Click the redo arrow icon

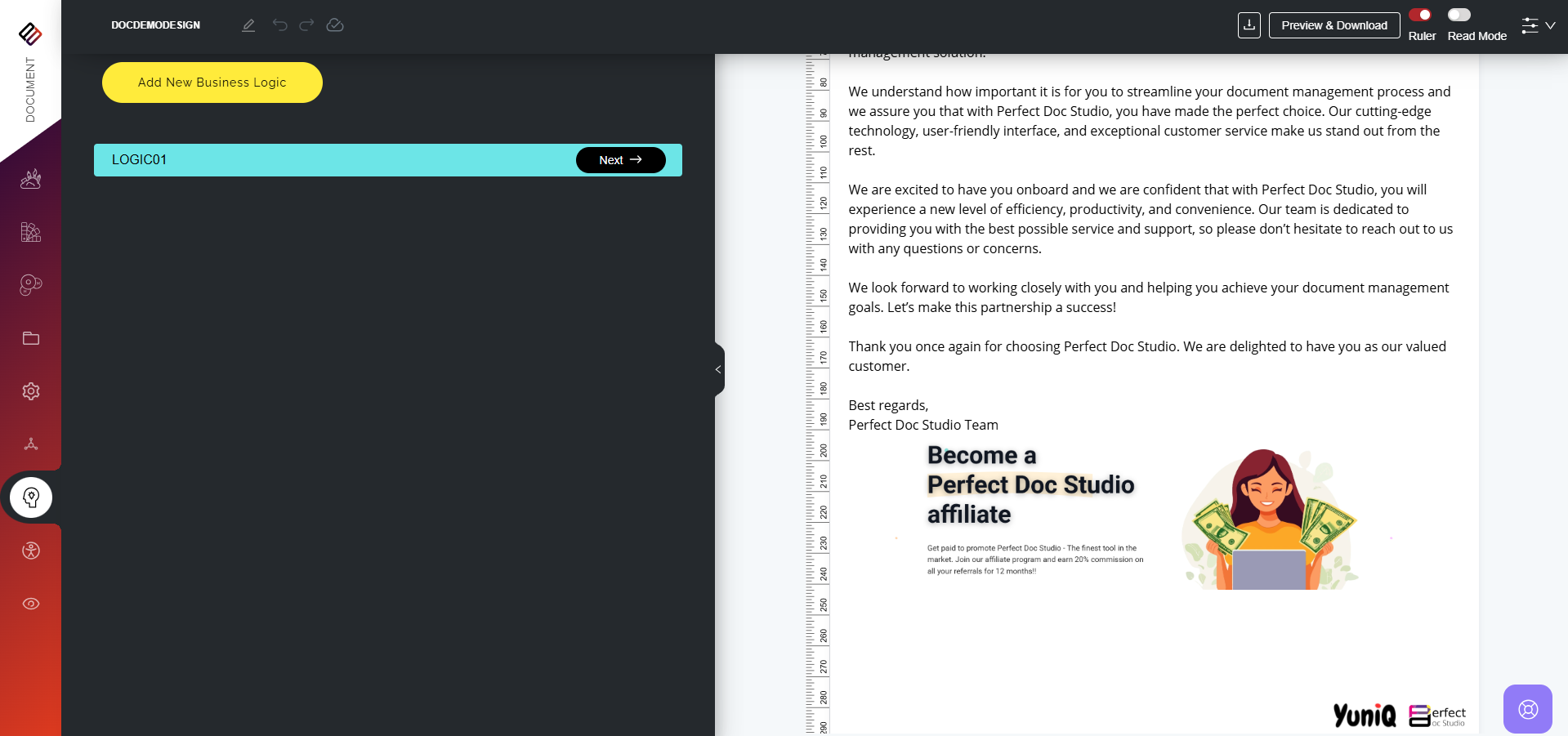click(306, 25)
